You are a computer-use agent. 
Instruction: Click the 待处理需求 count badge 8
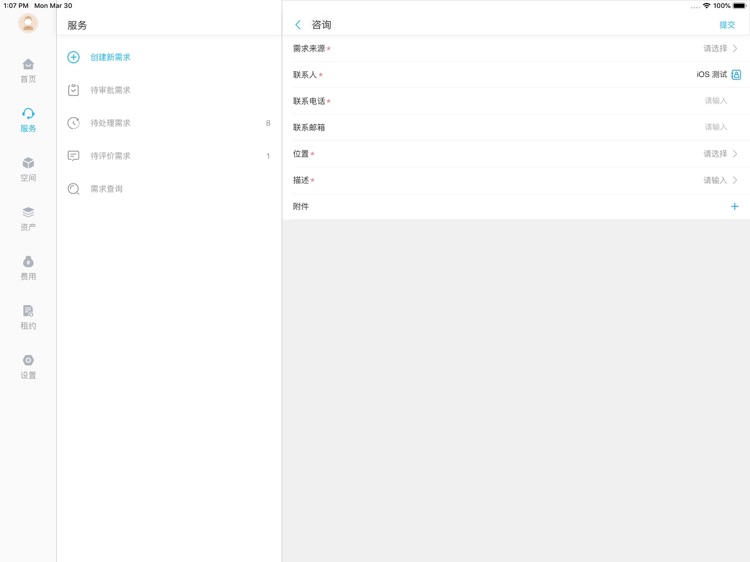pos(268,123)
